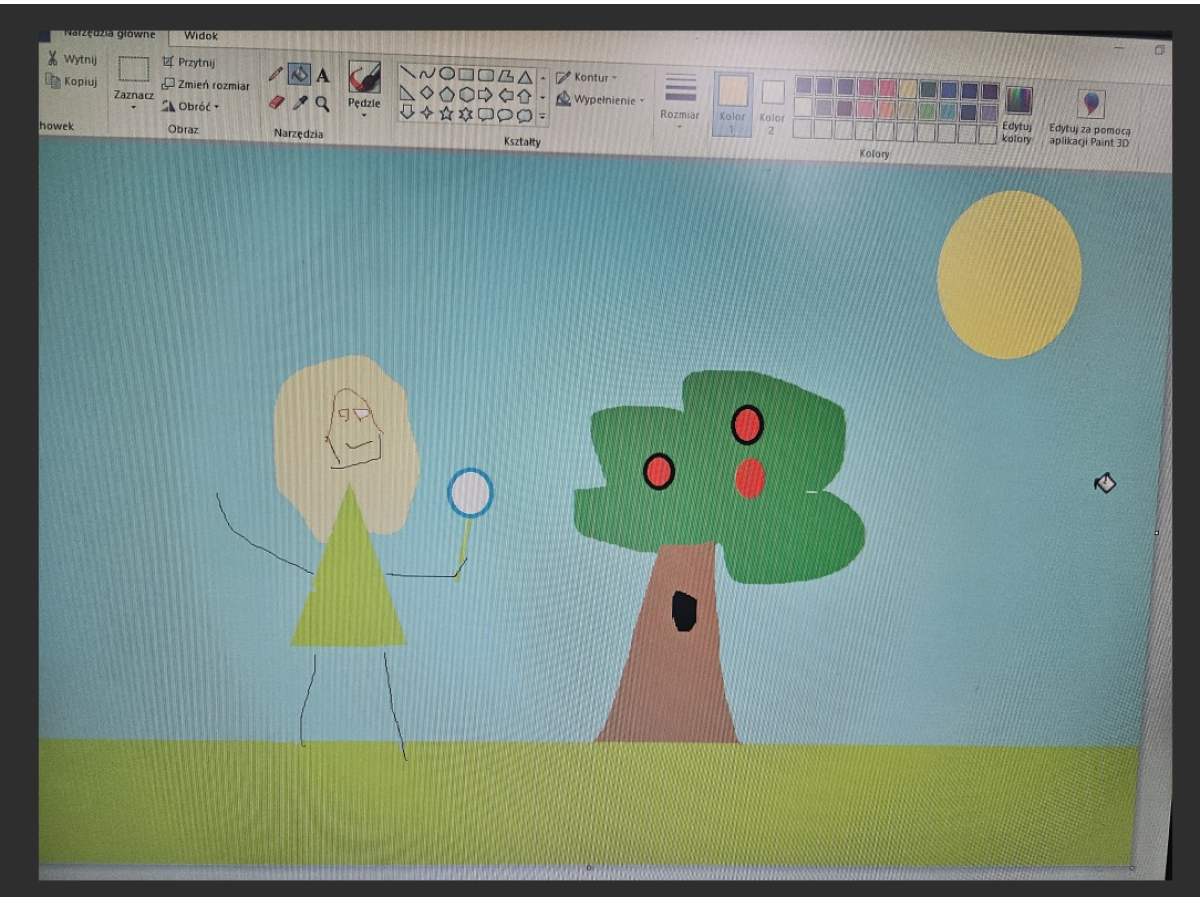Select the Pencil tool
Viewport: 1200px width, 900px height.
276,74
